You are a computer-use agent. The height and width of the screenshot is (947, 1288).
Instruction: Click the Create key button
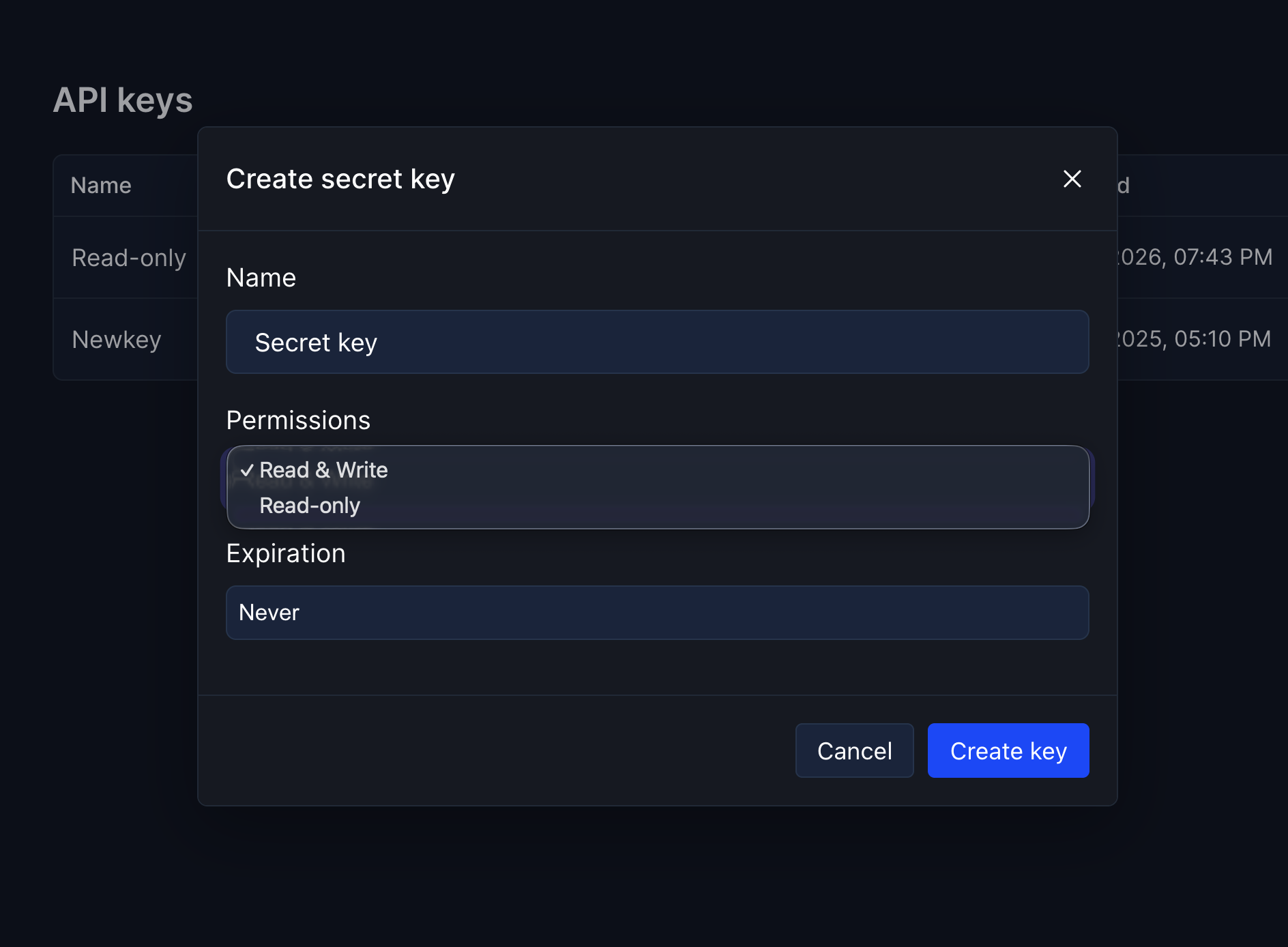pos(1008,751)
